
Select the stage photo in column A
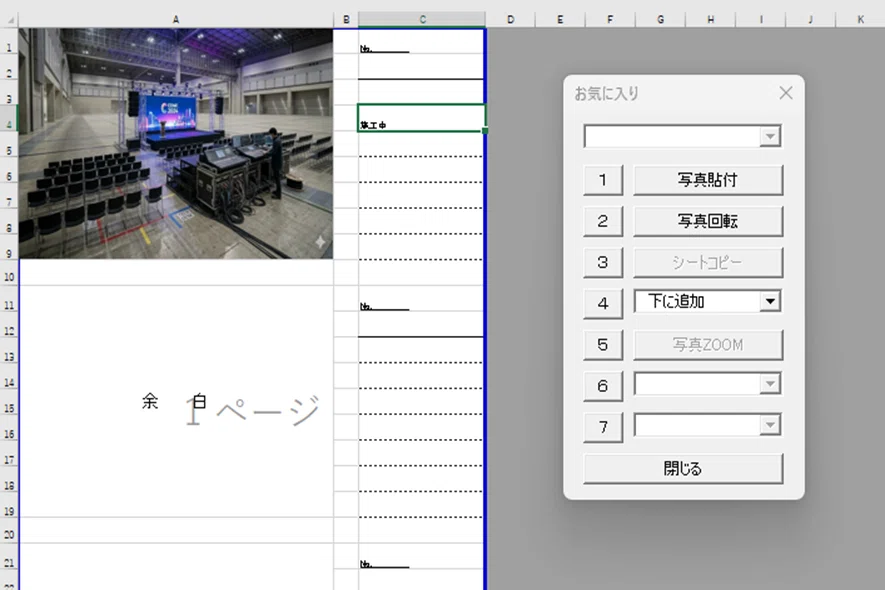[x=176, y=143]
